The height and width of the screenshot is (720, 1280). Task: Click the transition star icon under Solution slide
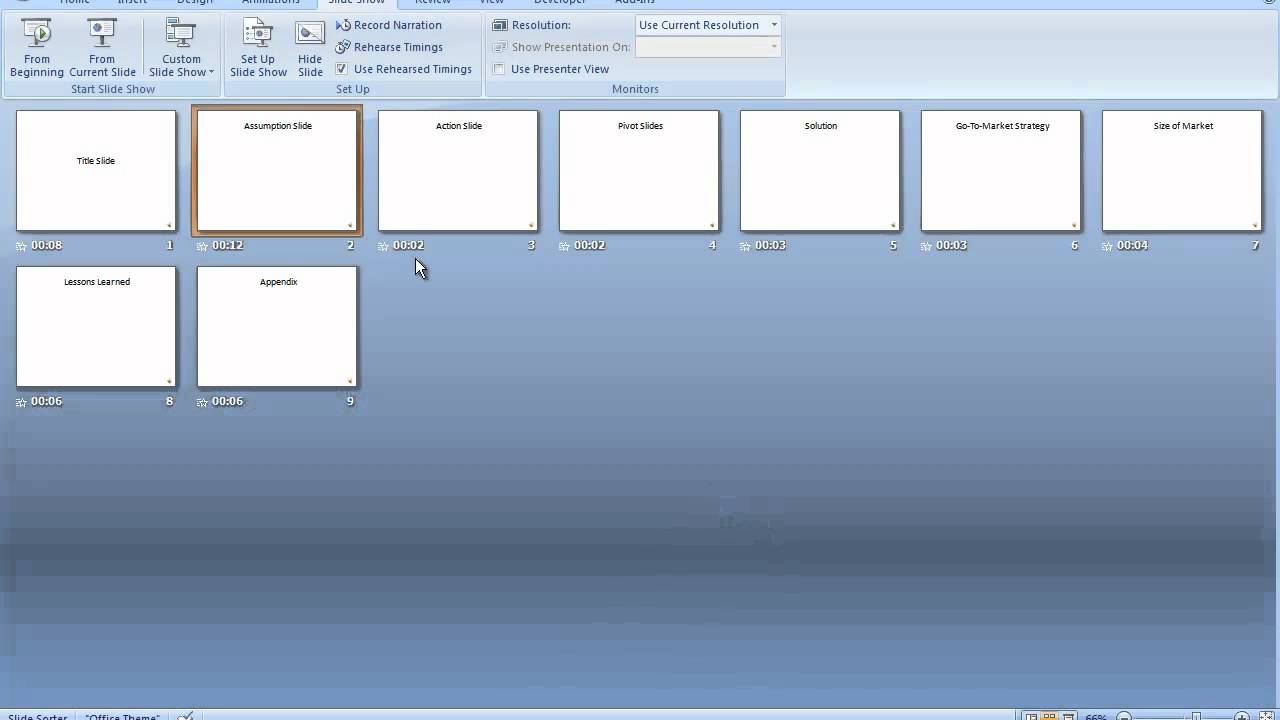[745, 246]
